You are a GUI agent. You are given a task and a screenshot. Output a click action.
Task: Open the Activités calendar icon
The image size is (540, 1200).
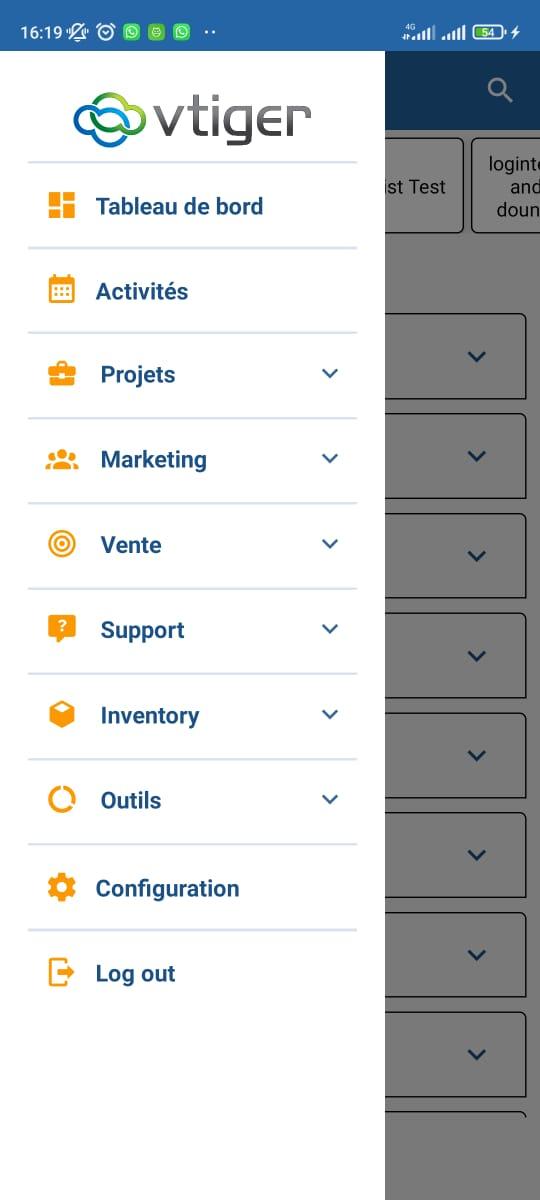click(62, 290)
